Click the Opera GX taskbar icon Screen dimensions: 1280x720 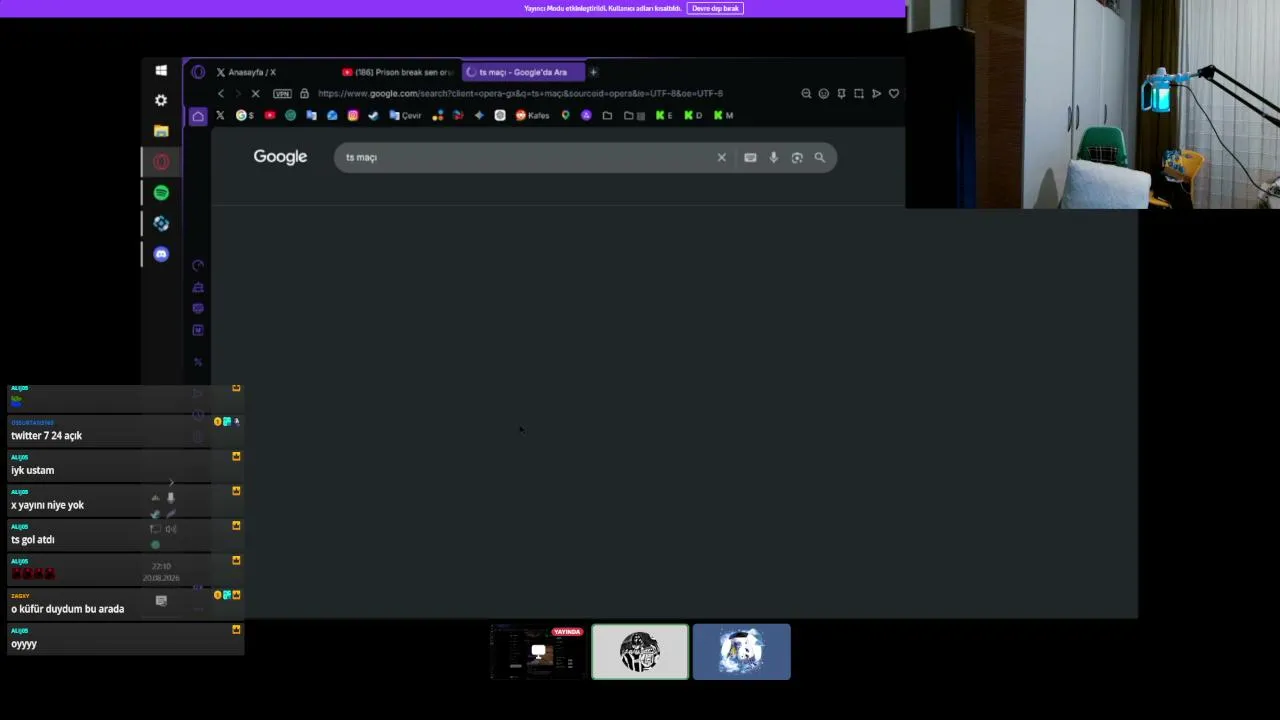click(x=161, y=162)
